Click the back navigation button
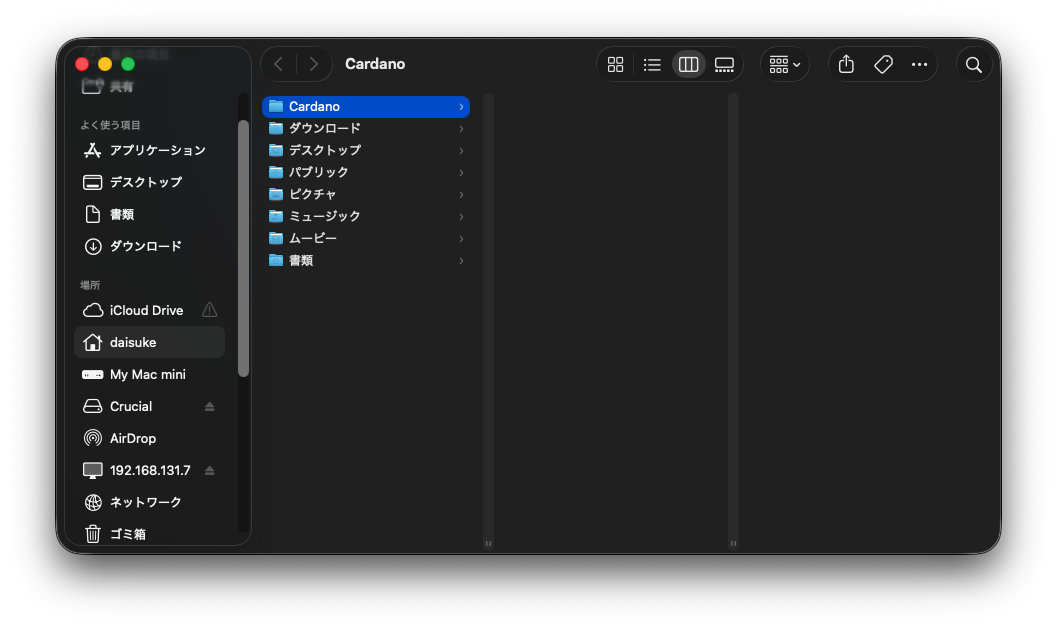1057x628 pixels. pyautogui.click(x=278, y=64)
